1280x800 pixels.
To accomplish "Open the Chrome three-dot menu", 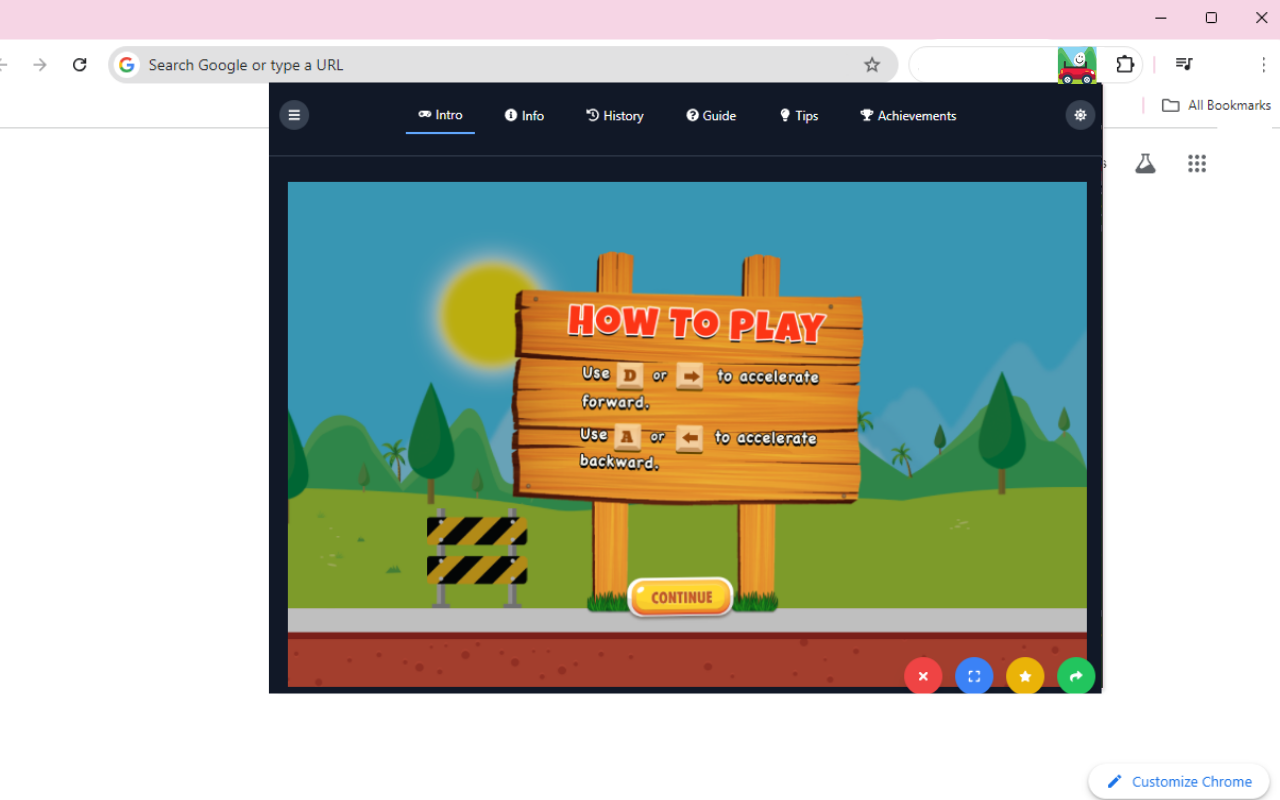I will [x=1264, y=65].
